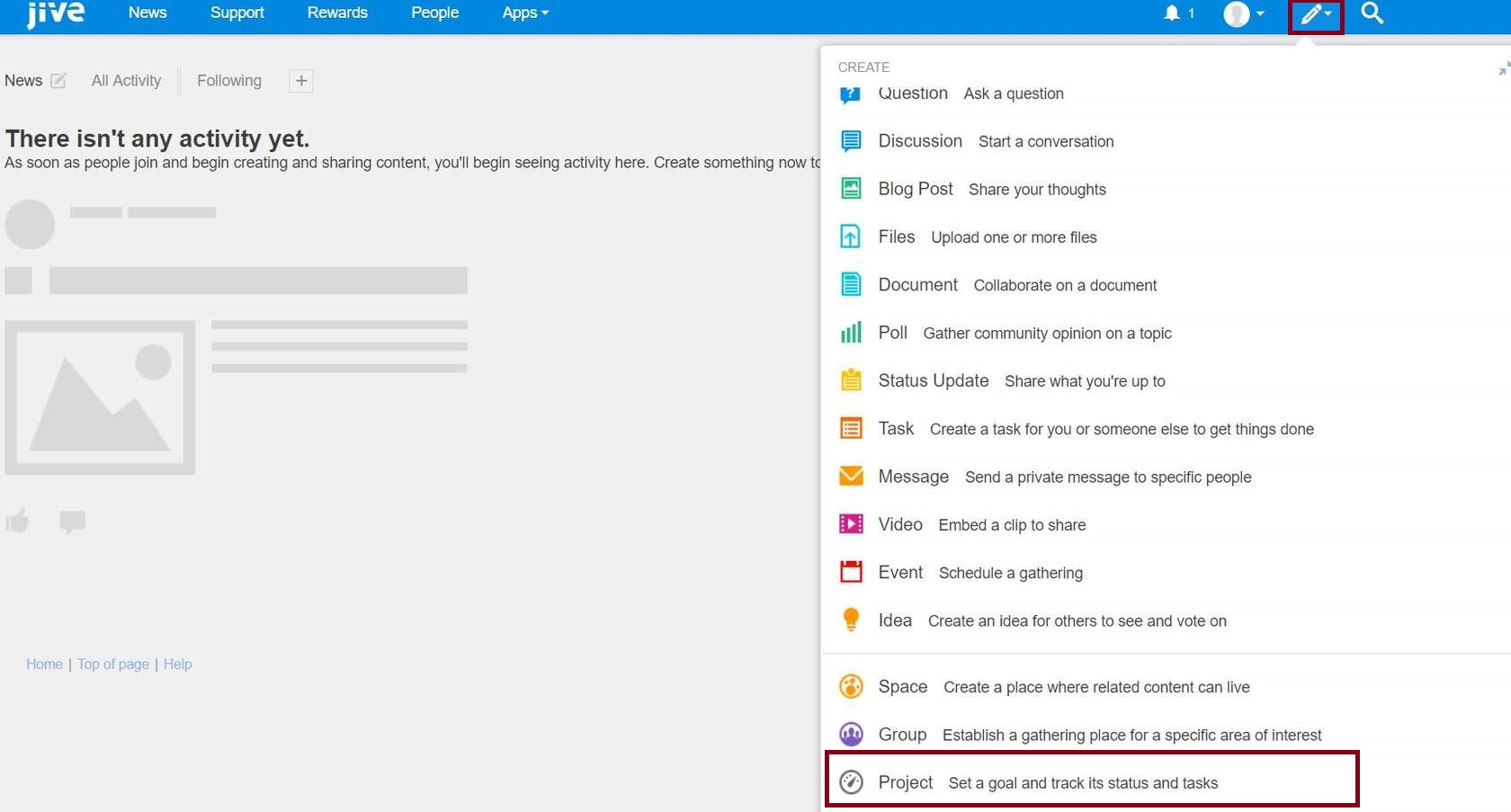This screenshot has height=812, width=1511.
Task: Select the Message envelope icon
Action: tap(851, 477)
